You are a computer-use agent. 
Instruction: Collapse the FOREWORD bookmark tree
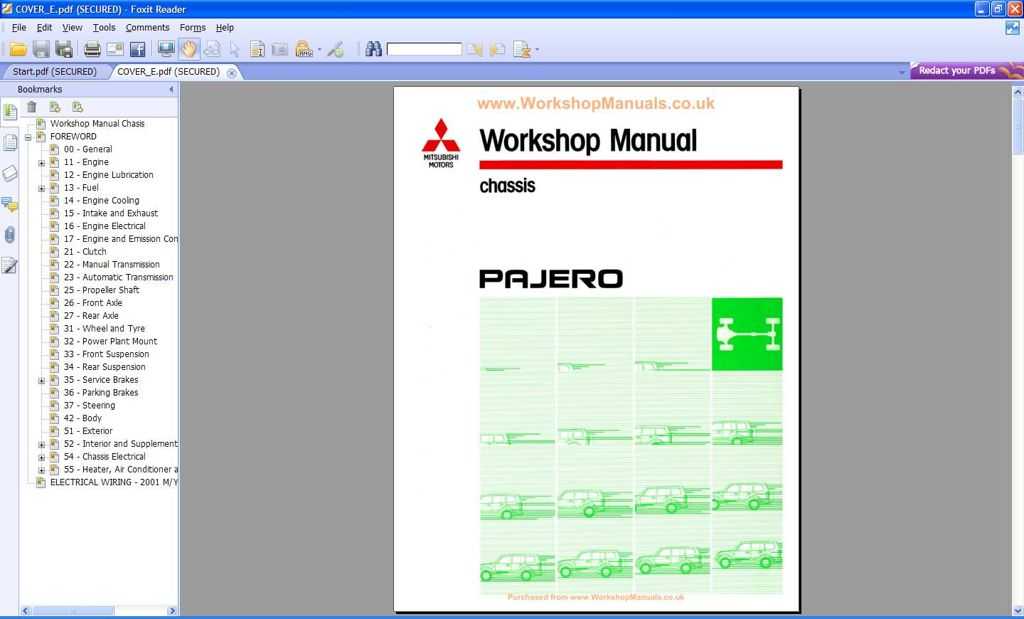(x=28, y=137)
